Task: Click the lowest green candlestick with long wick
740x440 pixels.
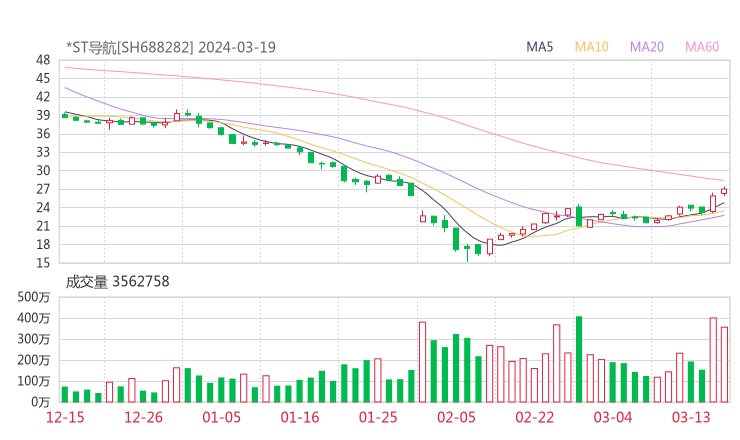Action: click(467, 253)
